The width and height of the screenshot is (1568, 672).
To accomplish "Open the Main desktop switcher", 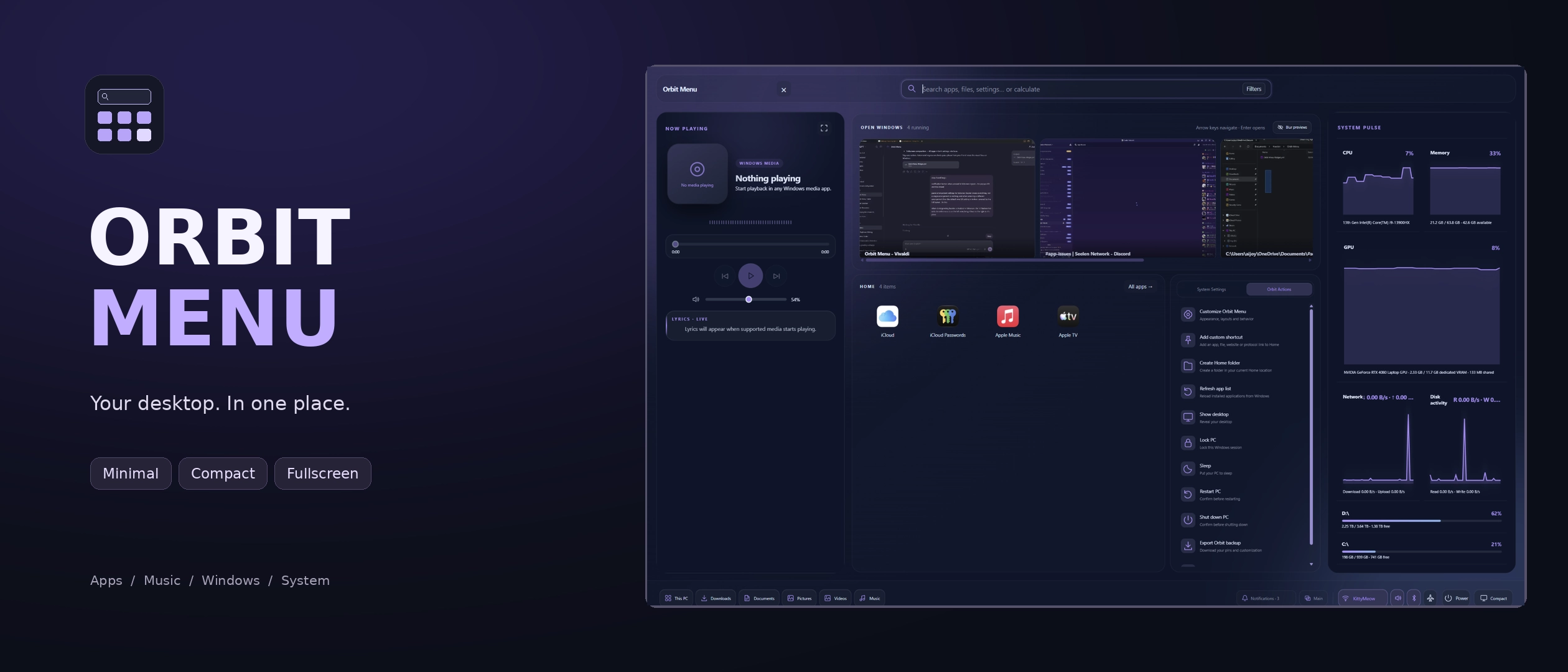I will (x=1314, y=598).
